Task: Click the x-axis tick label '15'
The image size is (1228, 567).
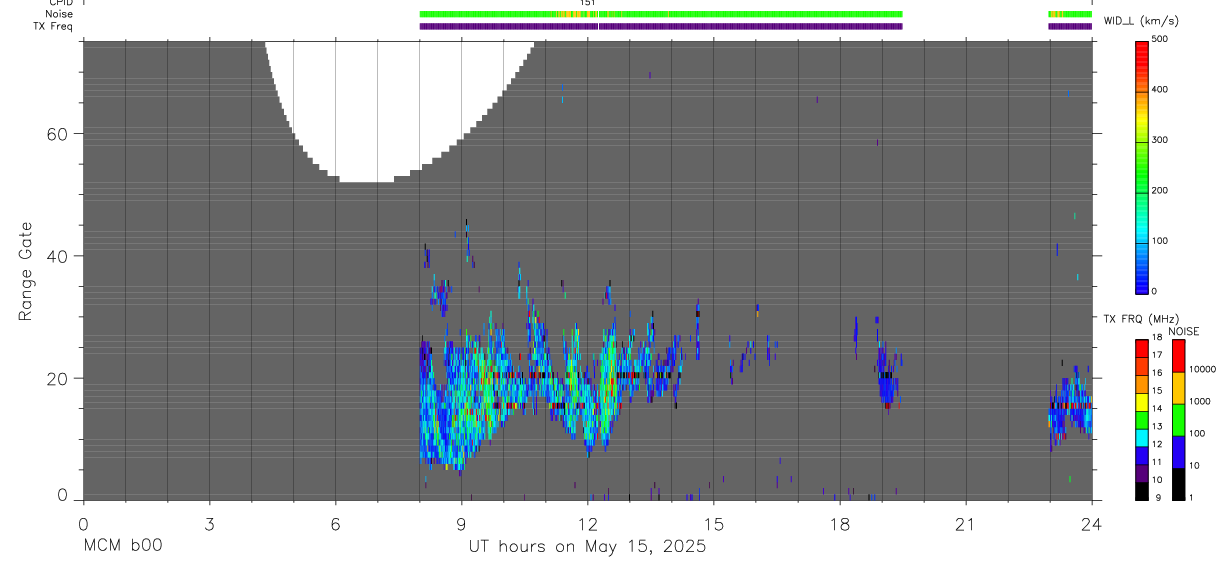Action: click(x=713, y=523)
